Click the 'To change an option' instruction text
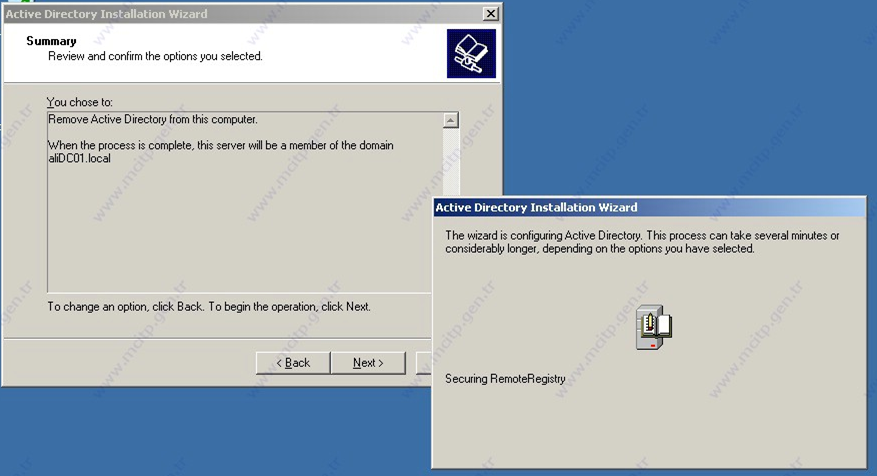The image size is (877, 476). click(x=209, y=306)
